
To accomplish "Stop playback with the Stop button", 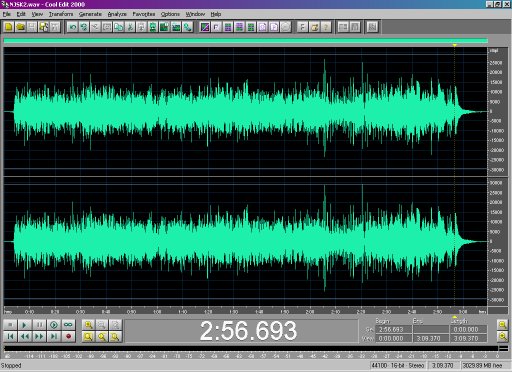I will pyautogui.click(x=10, y=324).
